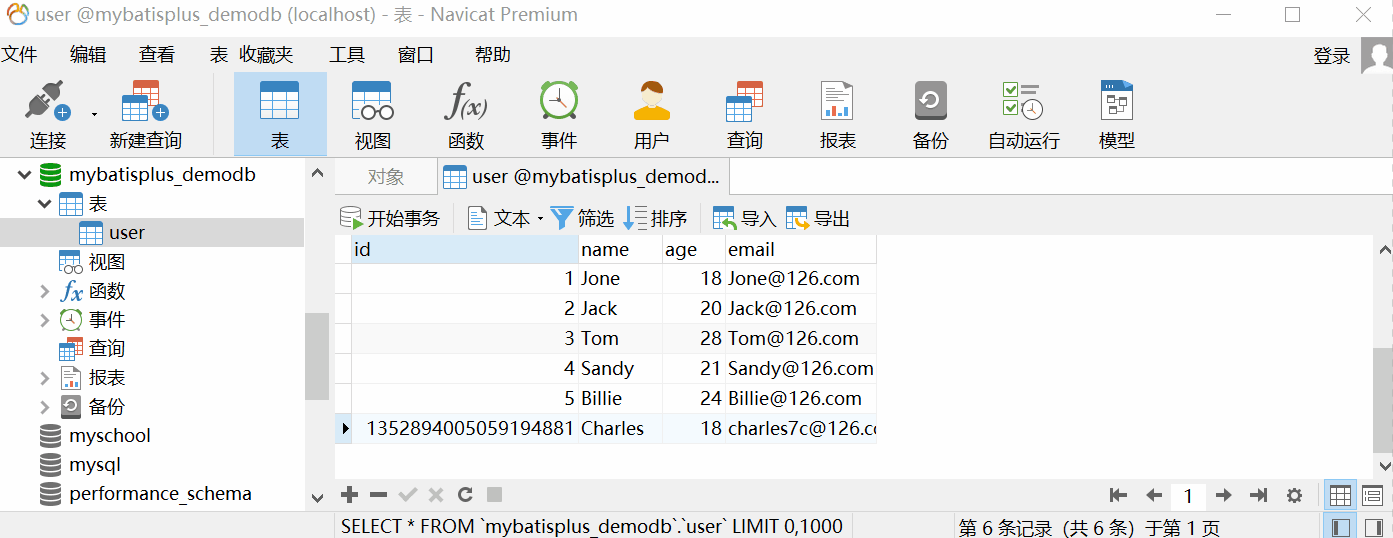1393x538 pixels.
Task: Open the 工具 menu
Action: (347, 55)
